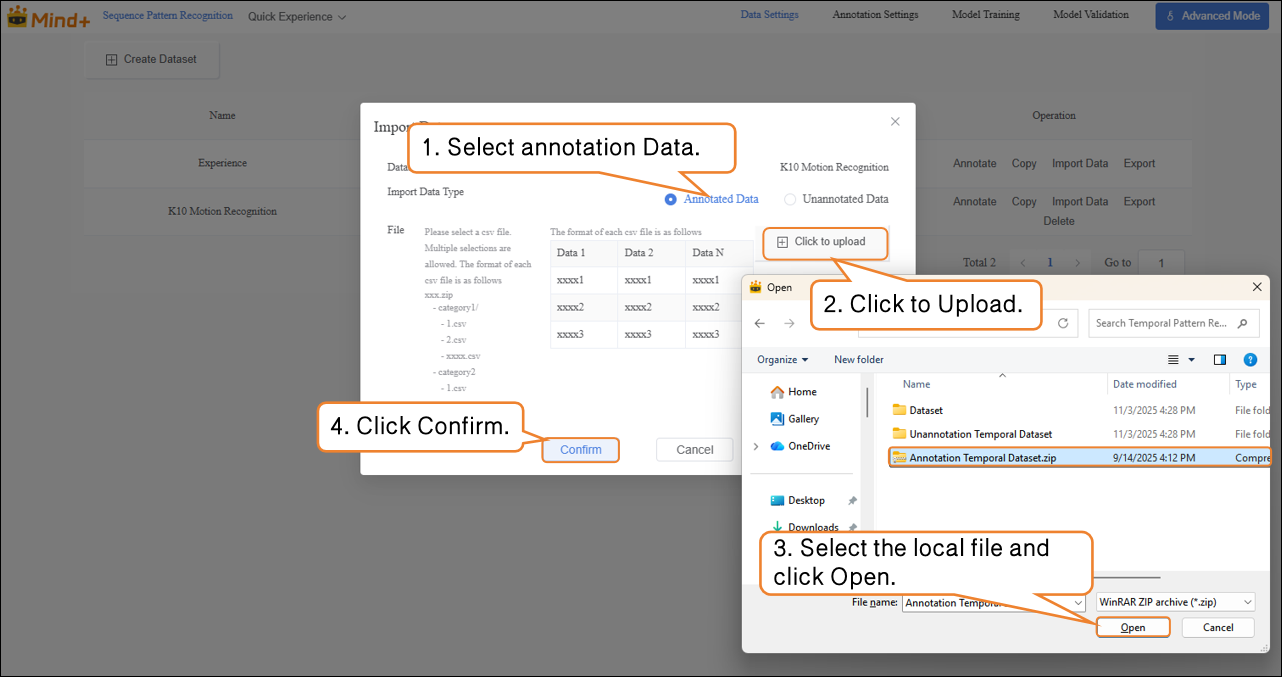Click the blue help question mark icon
Viewport: 1282px width, 677px height.
click(1249, 360)
